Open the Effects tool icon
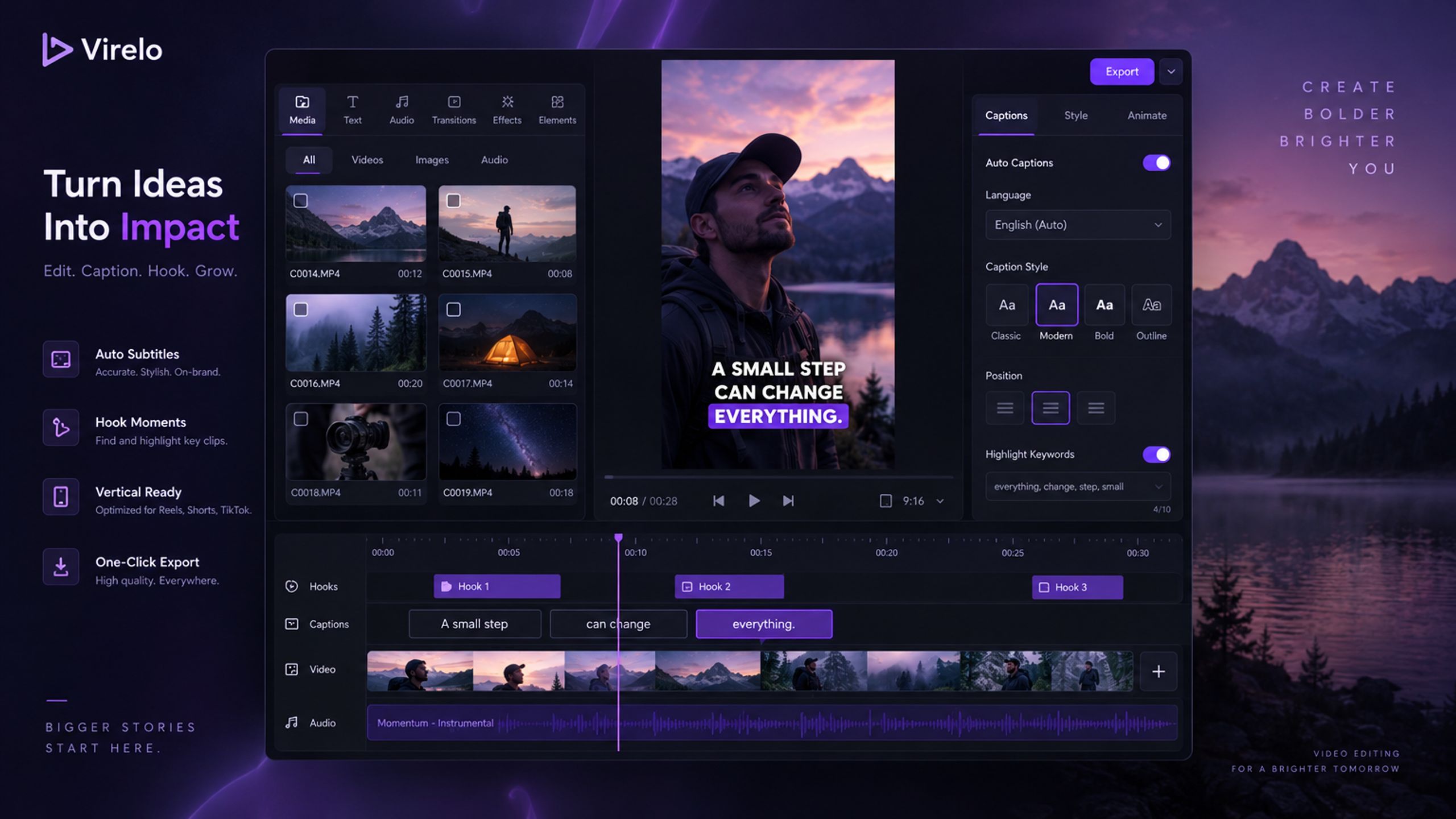The width and height of the screenshot is (1456, 819). [507, 102]
